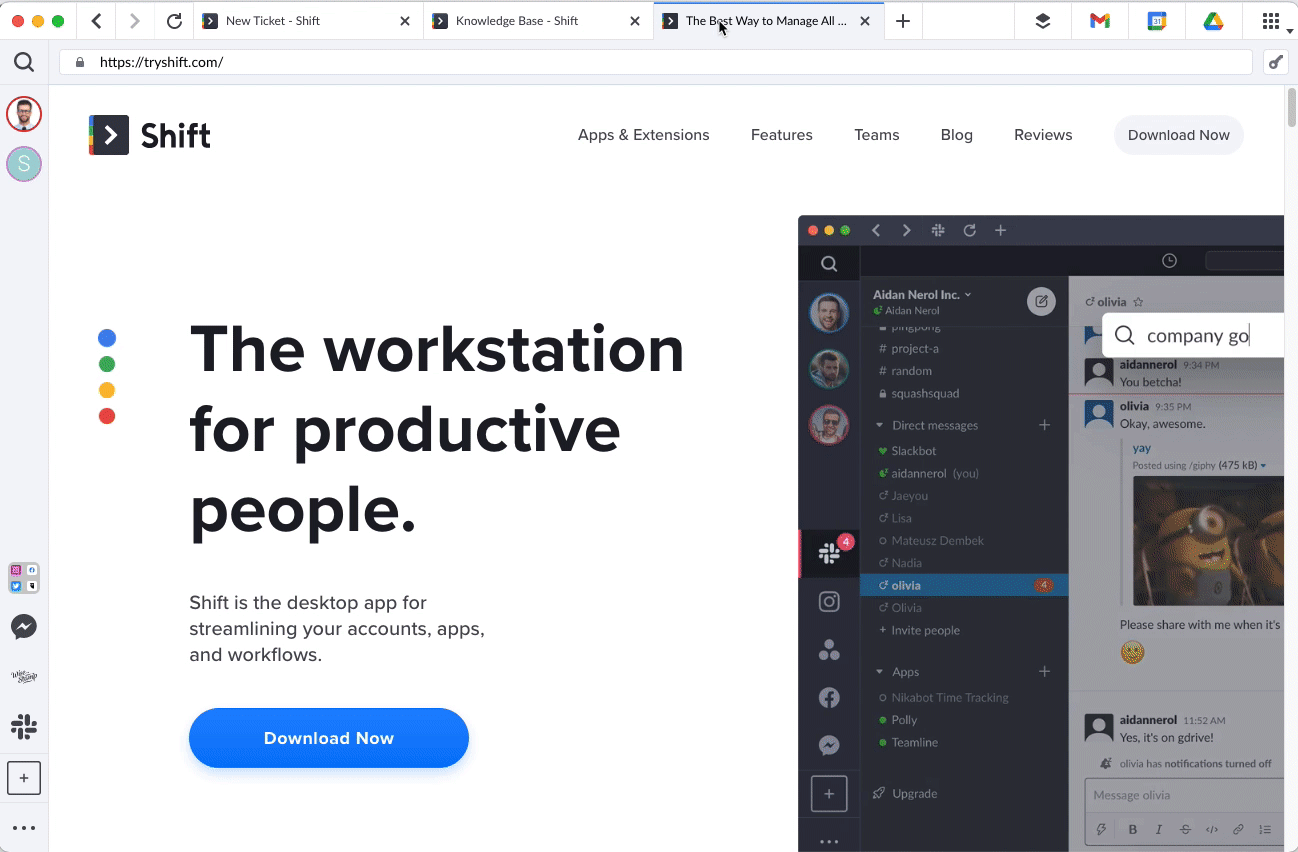Close the New Ticket - Shift tab

click(x=405, y=21)
